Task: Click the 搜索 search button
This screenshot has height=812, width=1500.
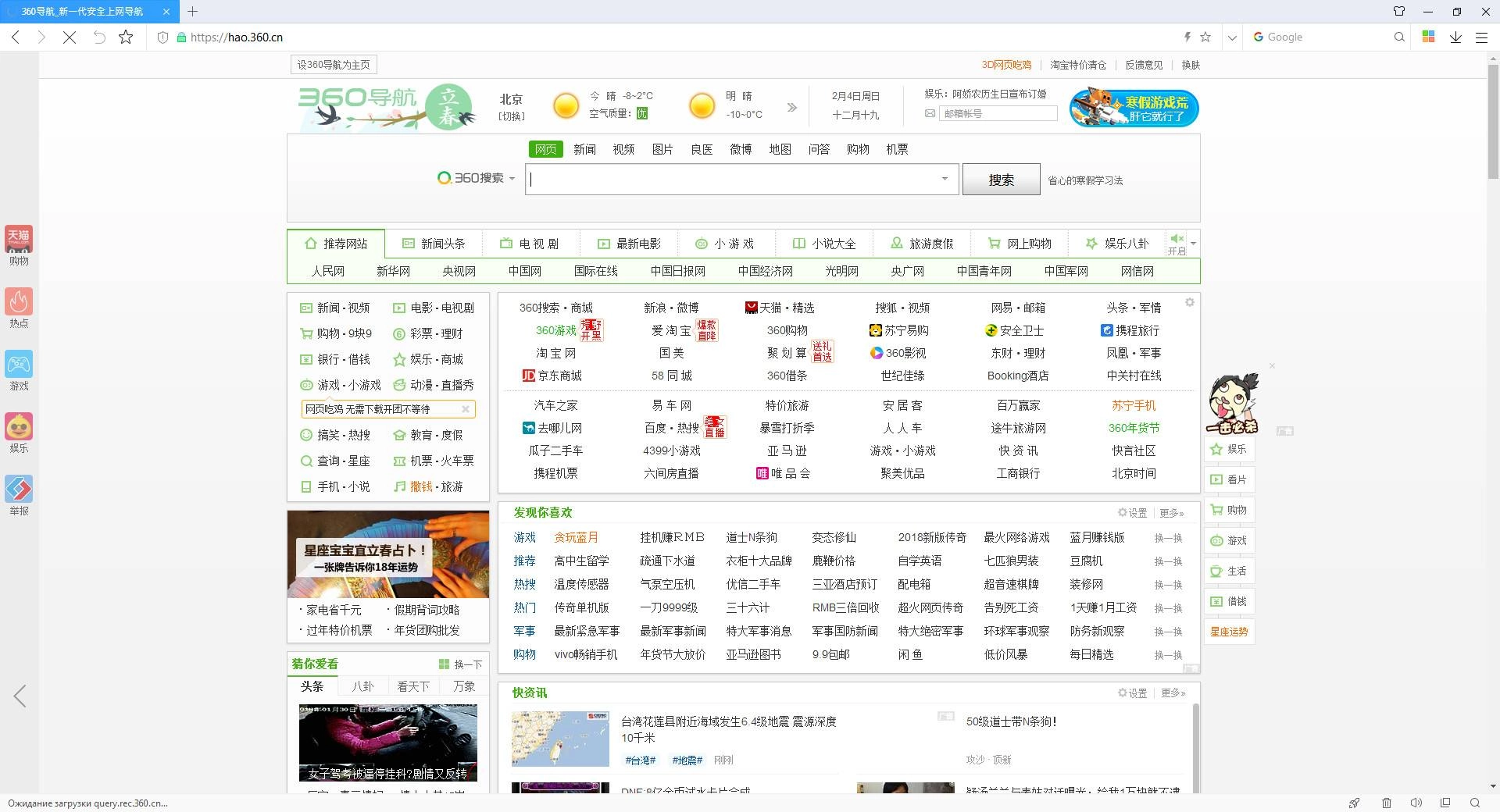Action: click(1001, 179)
